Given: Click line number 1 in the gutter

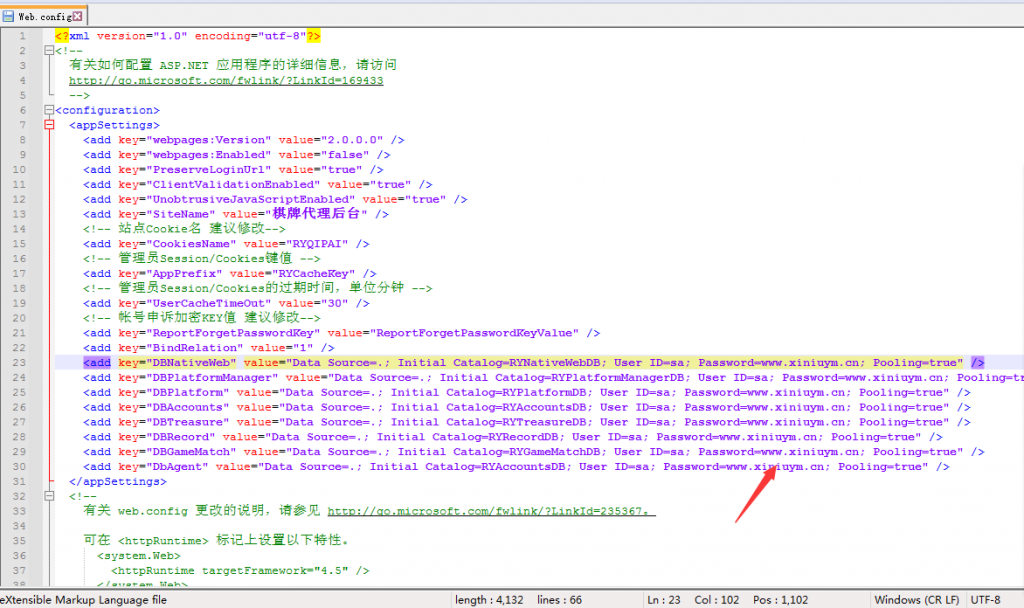Looking at the screenshot, I should tap(23, 36).
